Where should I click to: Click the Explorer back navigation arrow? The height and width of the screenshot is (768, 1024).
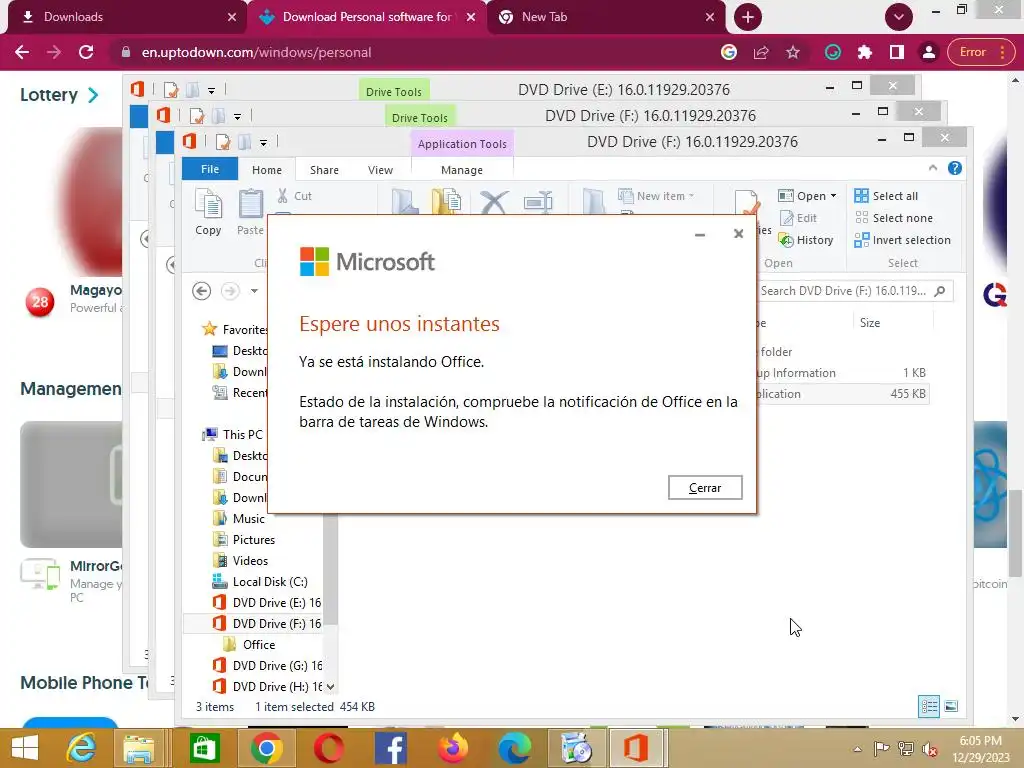coord(201,291)
